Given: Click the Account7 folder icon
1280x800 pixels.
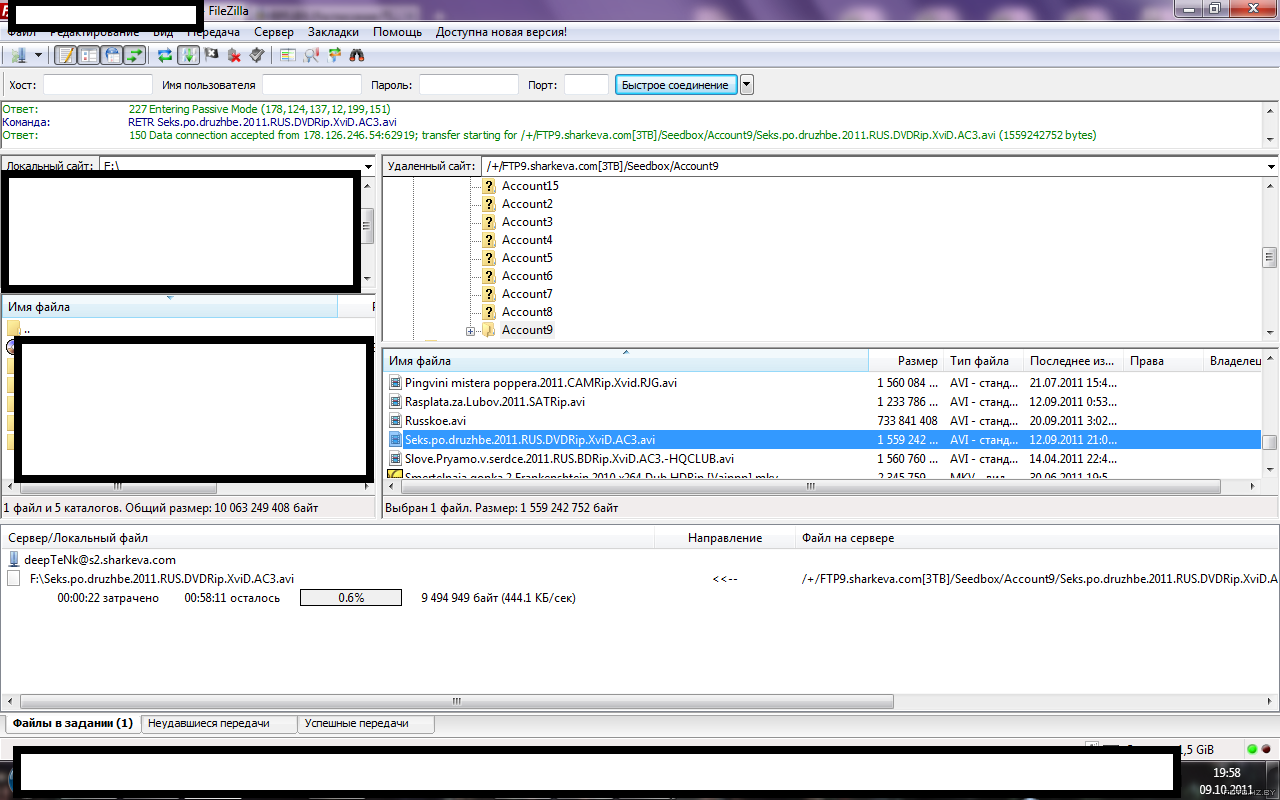Looking at the screenshot, I should [x=489, y=294].
